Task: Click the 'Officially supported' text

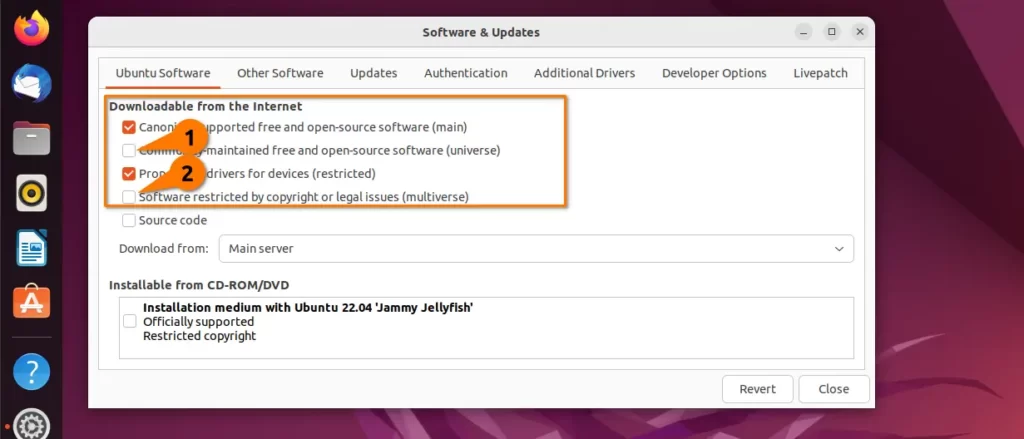Action: (x=199, y=322)
